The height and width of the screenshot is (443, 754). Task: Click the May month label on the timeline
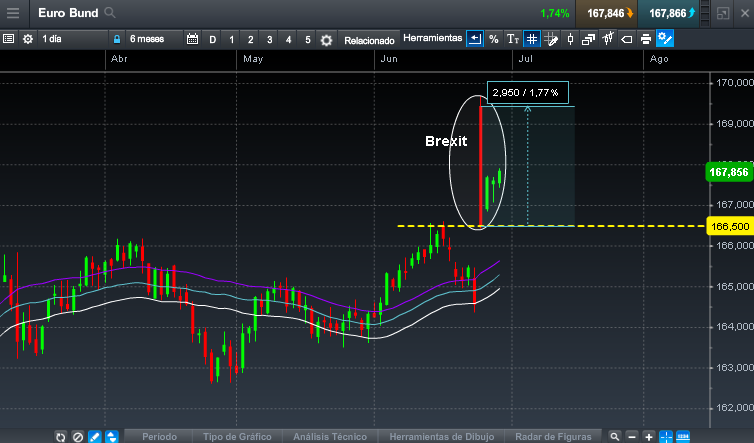[x=253, y=59]
